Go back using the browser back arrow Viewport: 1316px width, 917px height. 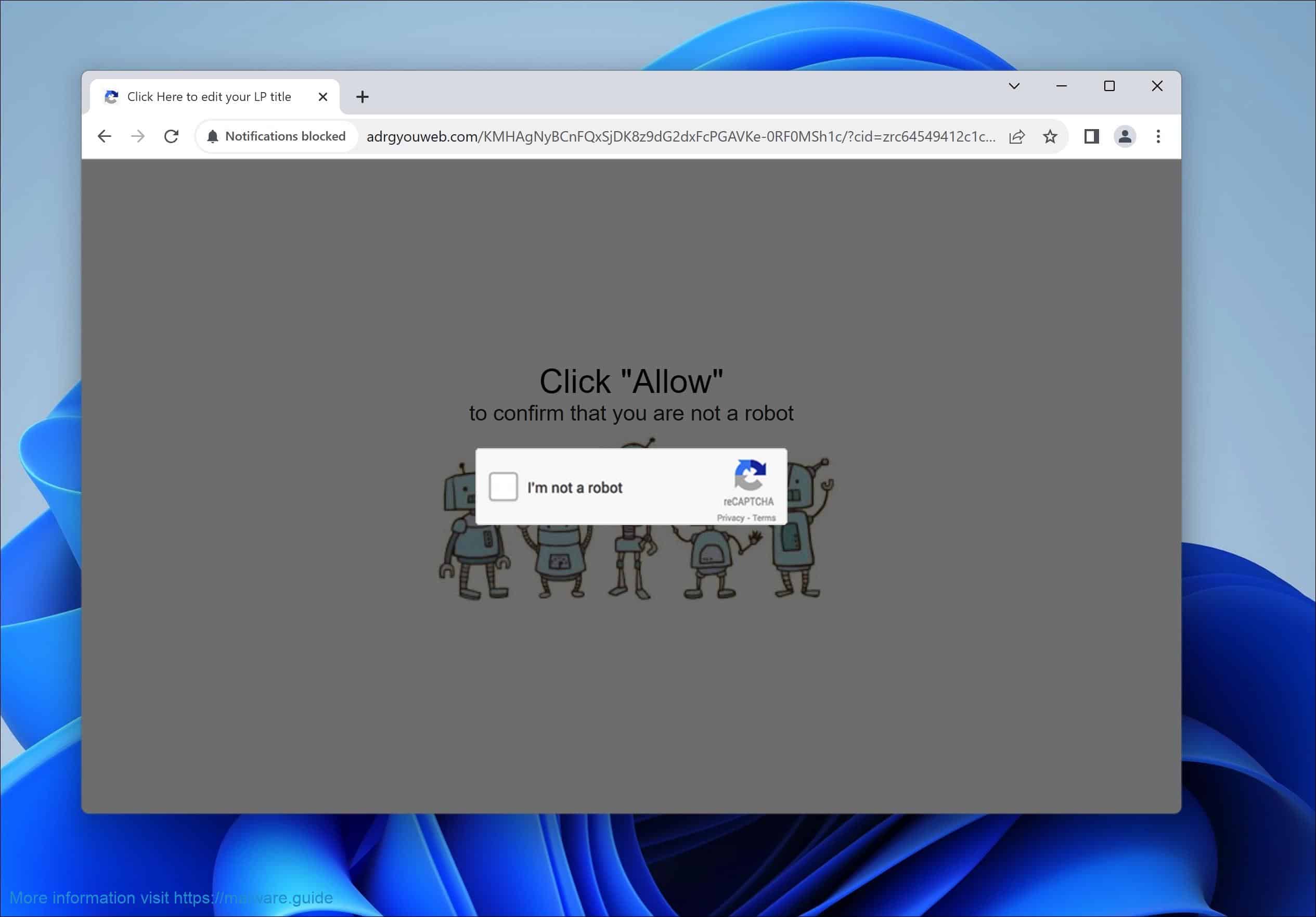click(105, 136)
